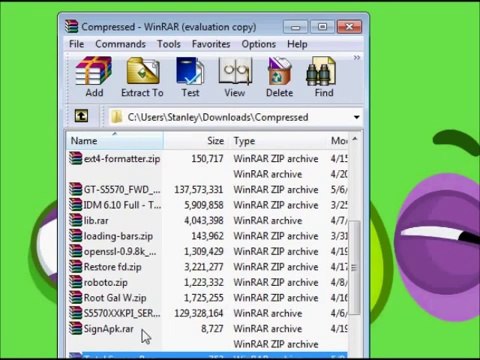Click the WinRAR title bar icon
The width and height of the screenshot is (480, 360).
tap(71, 26)
